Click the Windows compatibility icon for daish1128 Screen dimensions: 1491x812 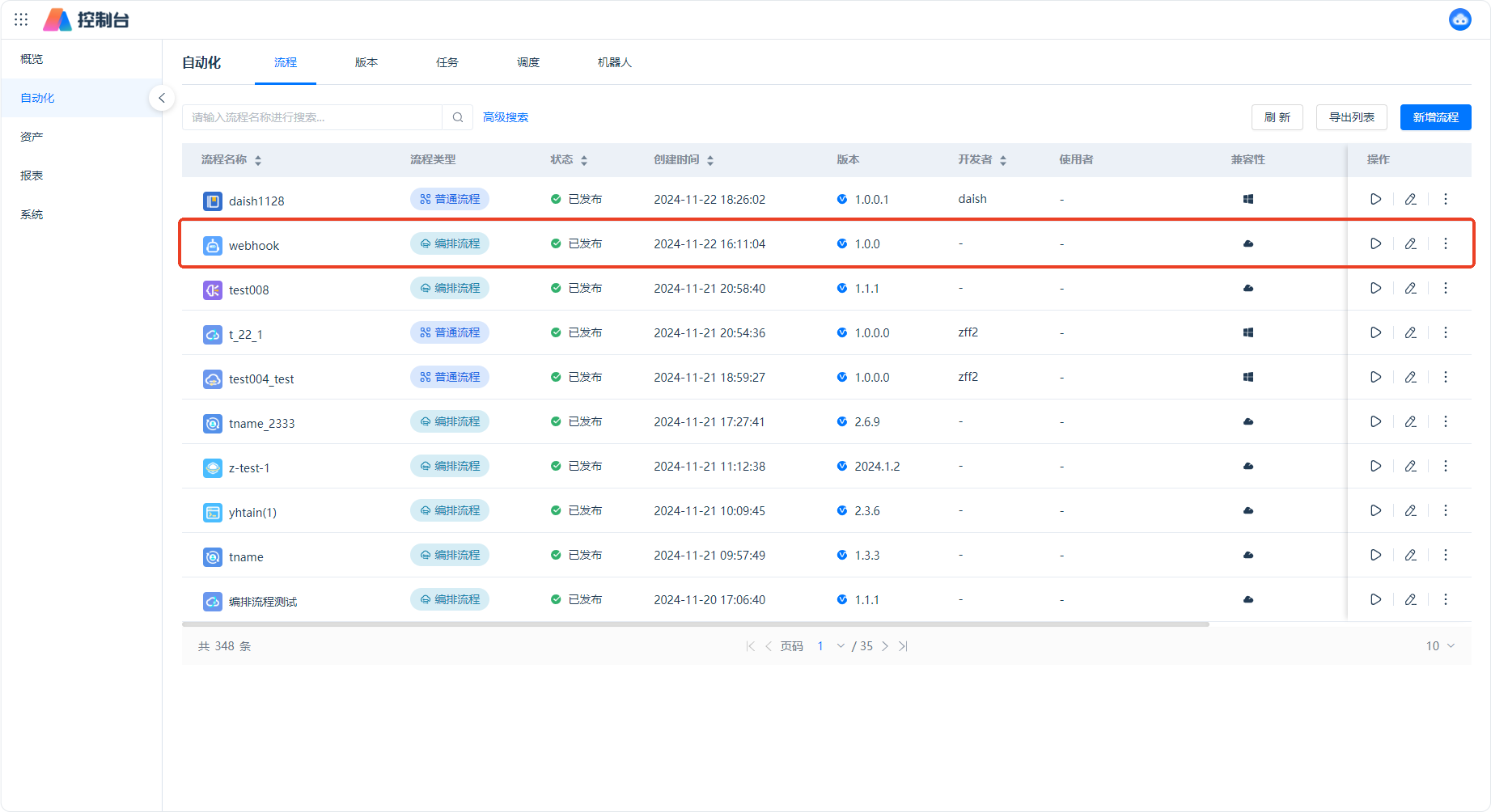tap(1248, 199)
